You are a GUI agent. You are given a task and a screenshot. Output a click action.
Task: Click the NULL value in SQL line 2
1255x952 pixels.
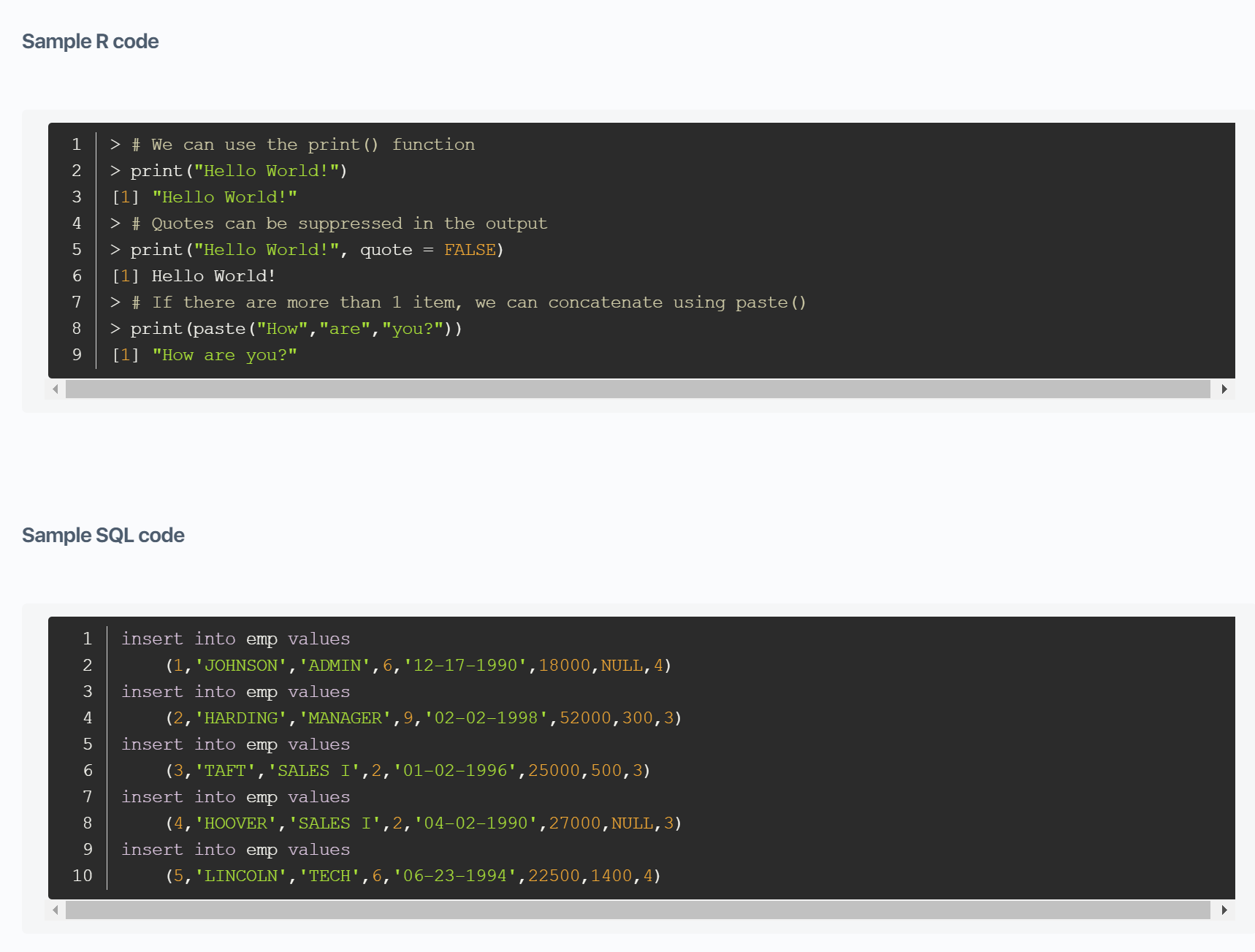[622, 666]
